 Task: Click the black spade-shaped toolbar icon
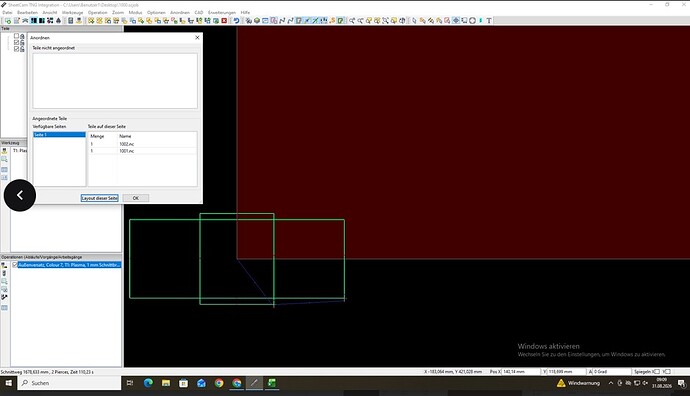pyautogui.click(x=59, y=21)
